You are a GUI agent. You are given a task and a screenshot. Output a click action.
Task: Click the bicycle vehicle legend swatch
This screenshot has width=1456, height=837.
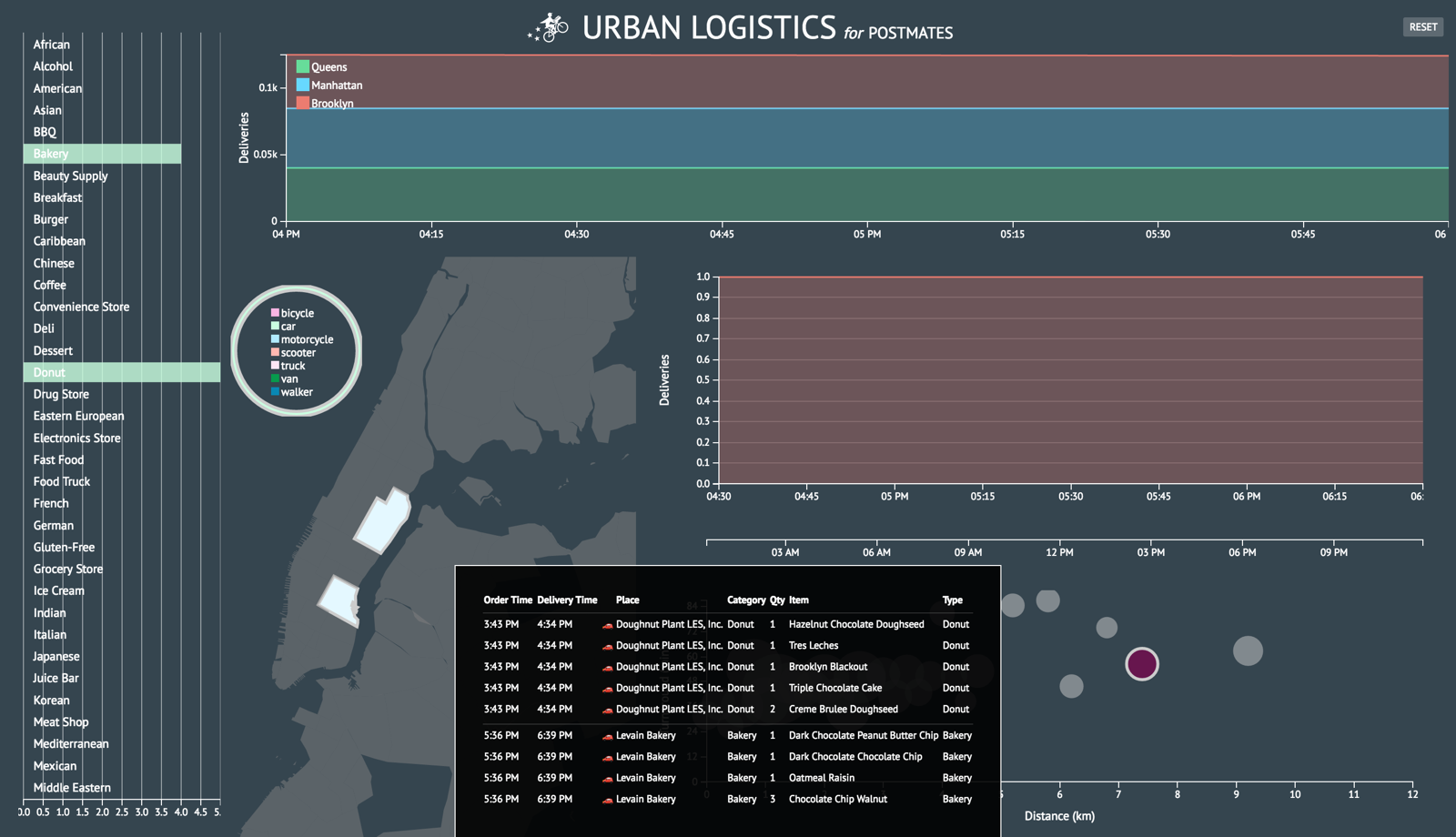275,312
